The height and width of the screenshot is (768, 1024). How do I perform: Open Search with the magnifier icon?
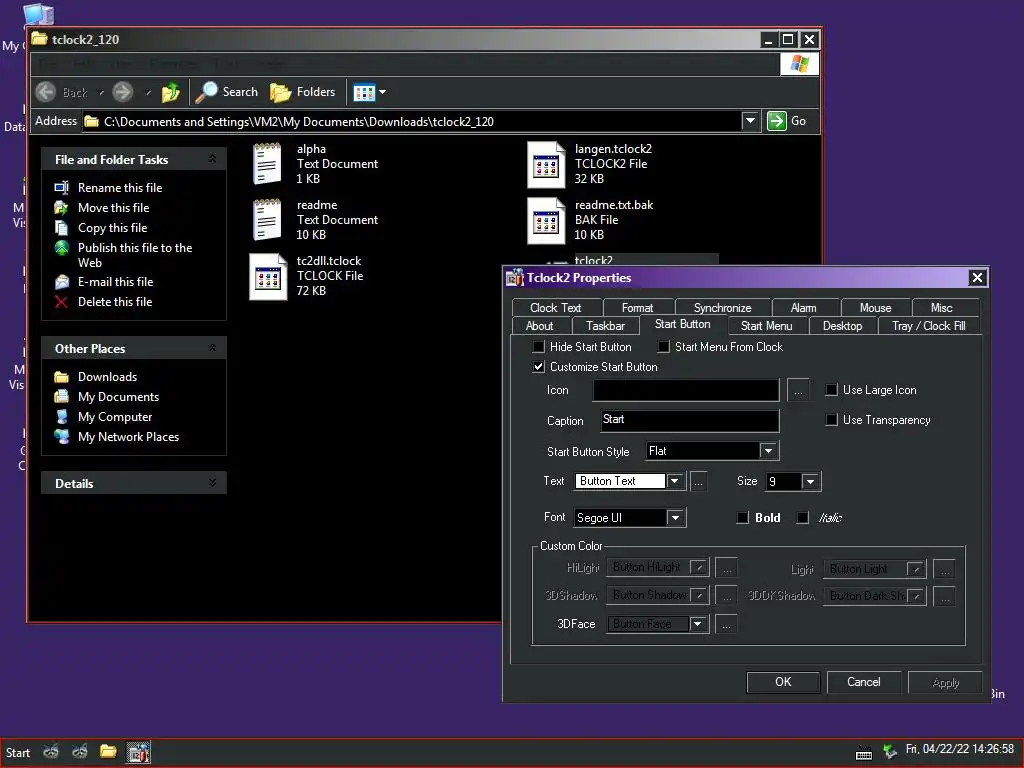pyautogui.click(x=206, y=92)
